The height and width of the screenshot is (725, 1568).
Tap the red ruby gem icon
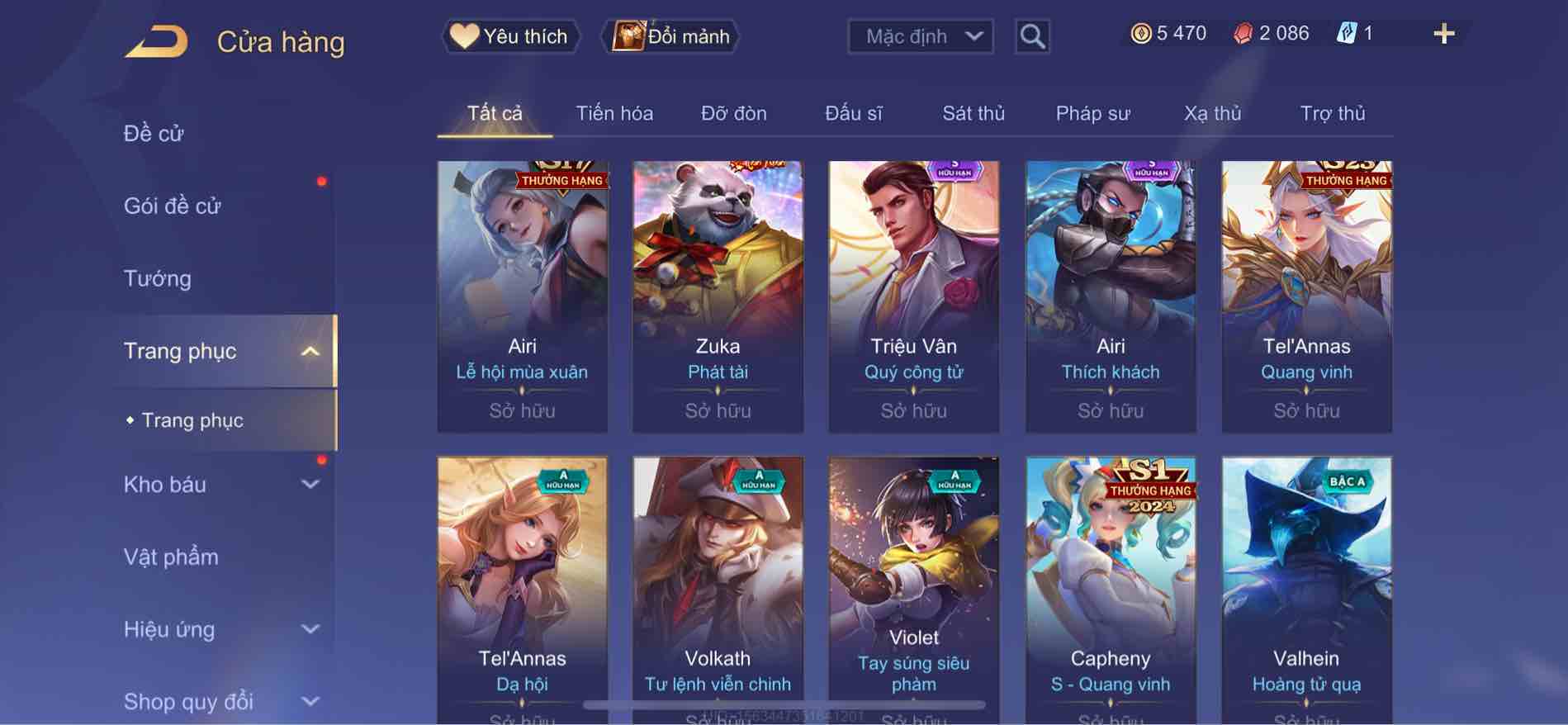(x=1243, y=33)
